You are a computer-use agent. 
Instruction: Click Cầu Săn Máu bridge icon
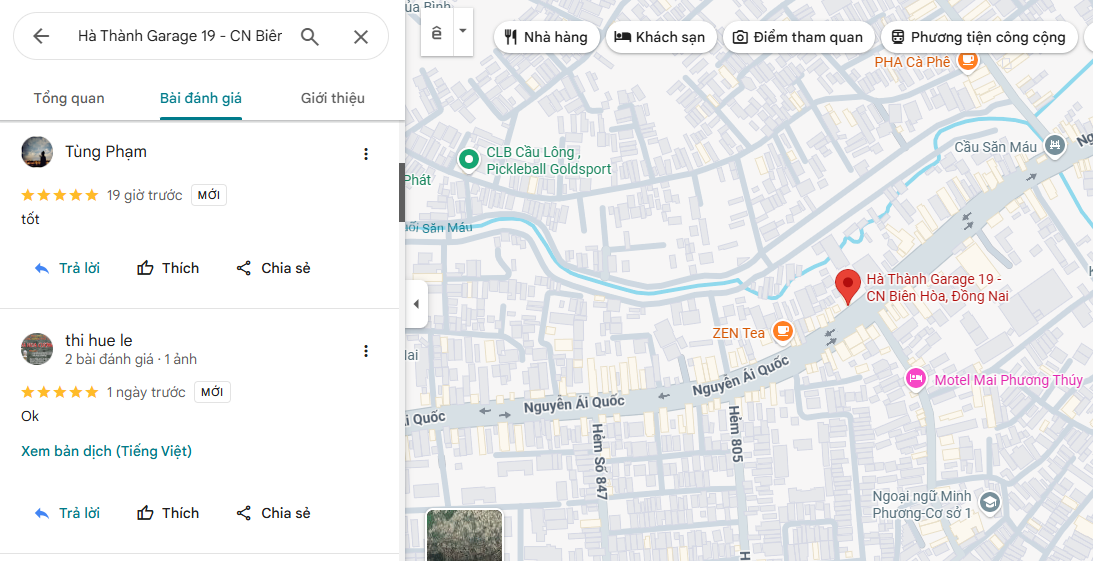pos(1053,146)
